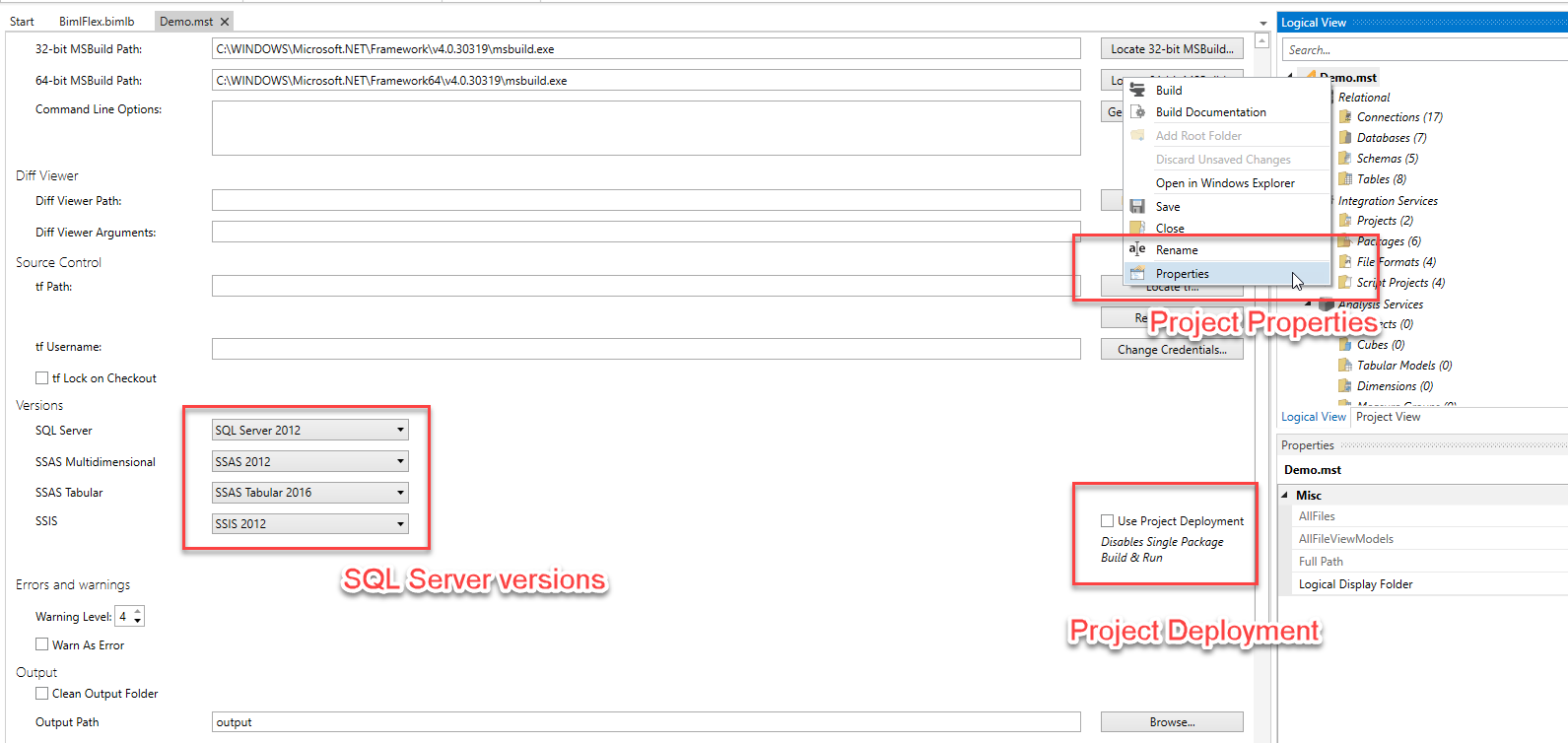Select the Integration Services tree node
This screenshot has height=743, width=1568.
pos(1388,200)
